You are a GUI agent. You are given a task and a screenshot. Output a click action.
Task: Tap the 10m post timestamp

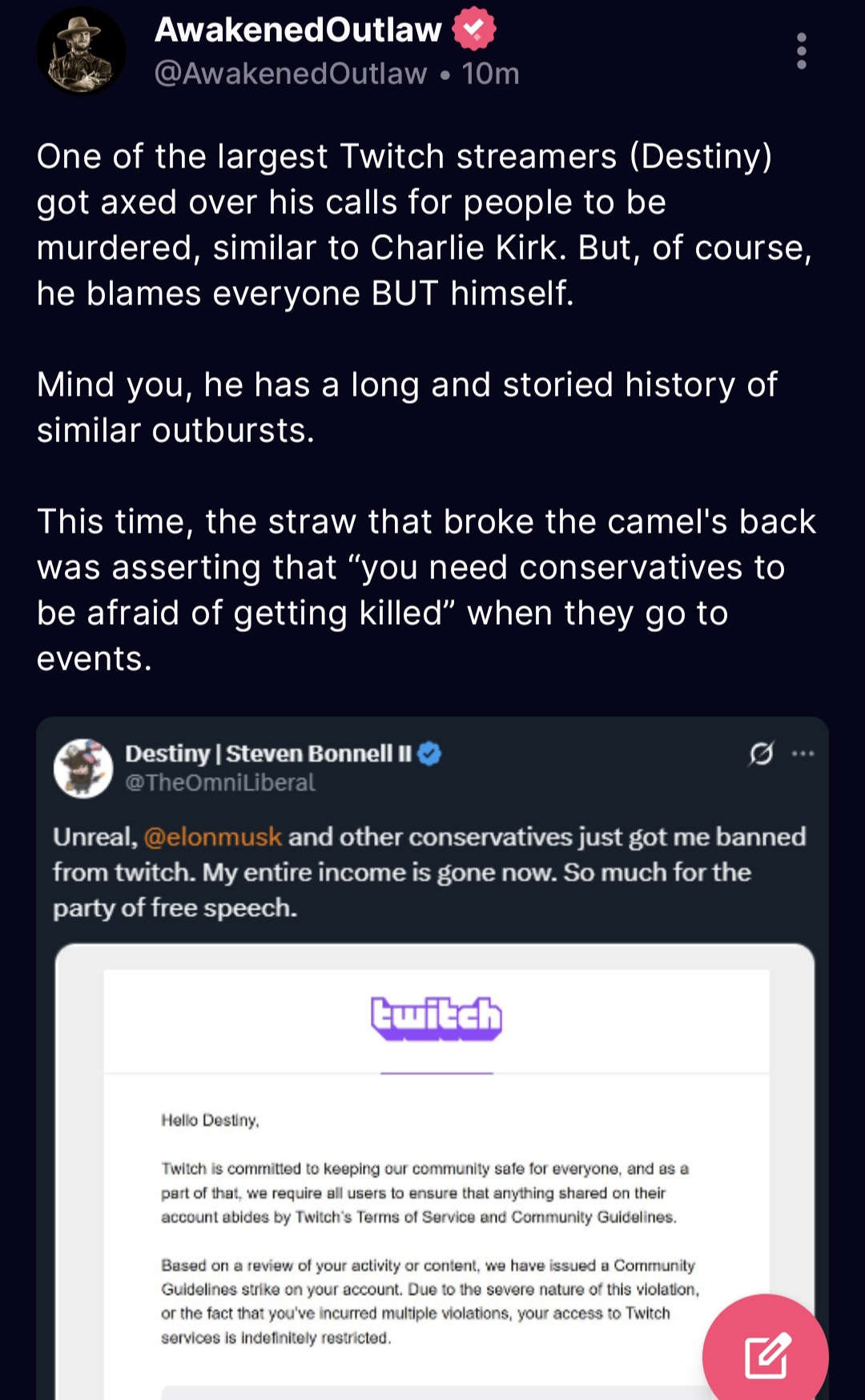coord(490,74)
